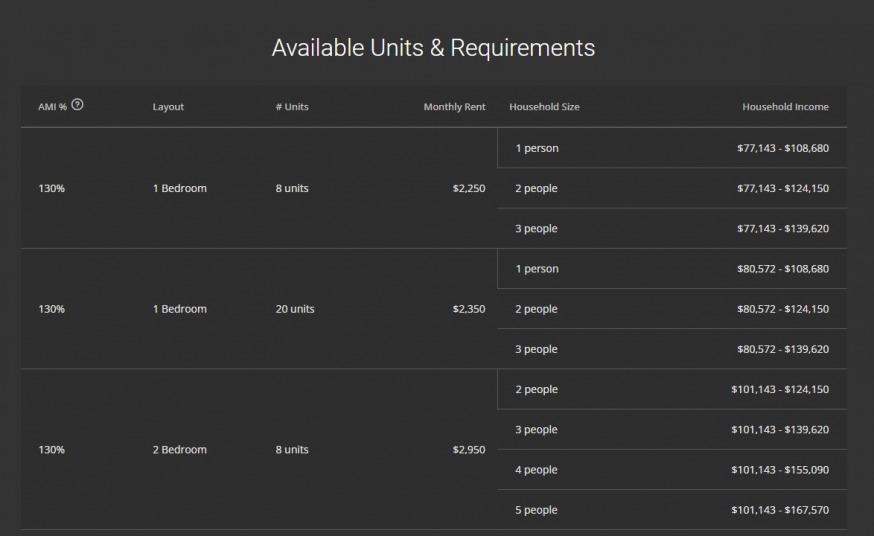Click income range $101,143 - $167,570

[779, 510]
